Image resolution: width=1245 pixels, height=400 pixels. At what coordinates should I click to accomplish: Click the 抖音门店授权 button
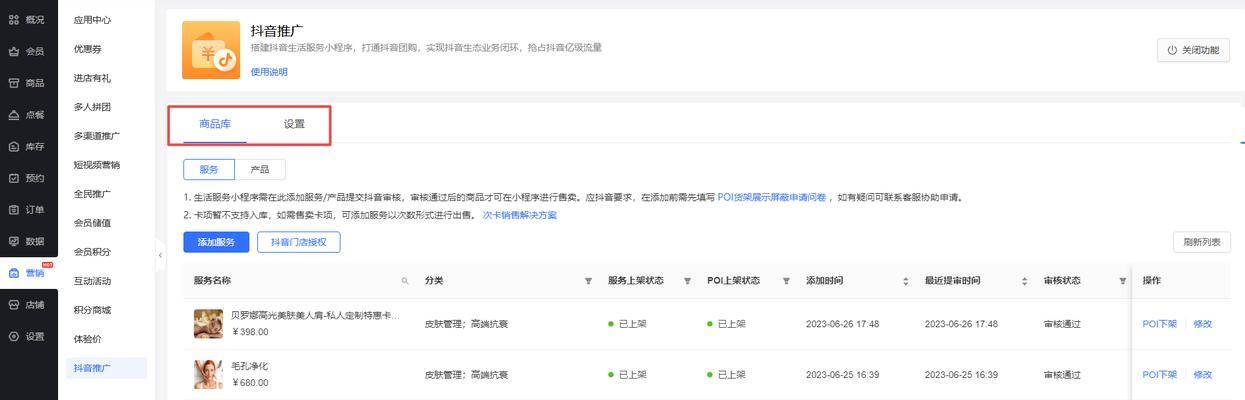point(299,242)
